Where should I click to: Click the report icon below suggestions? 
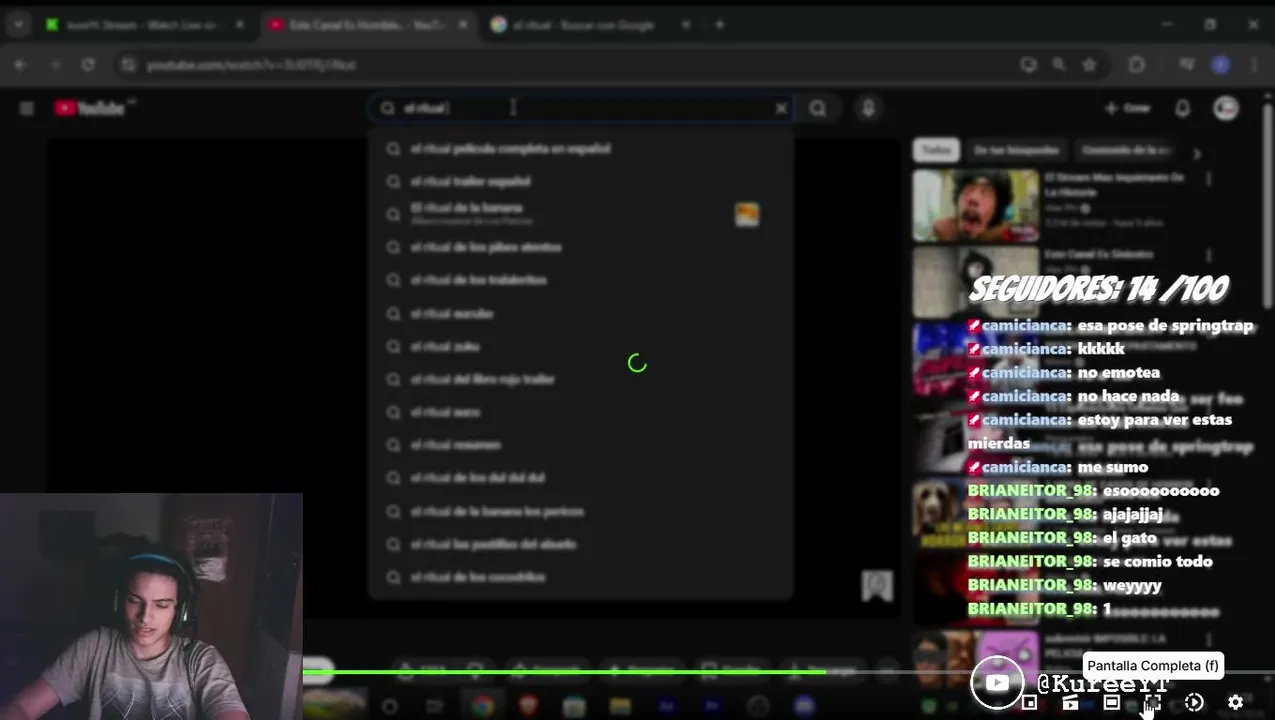[x=877, y=586]
